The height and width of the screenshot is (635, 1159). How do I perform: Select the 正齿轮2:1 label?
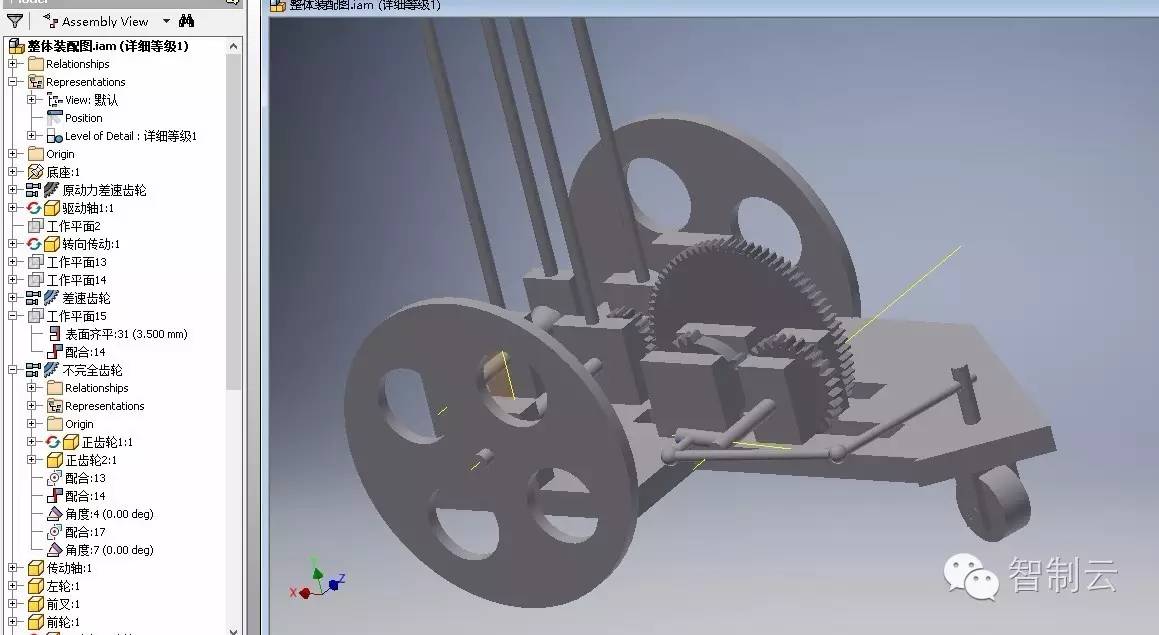click(x=91, y=460)
